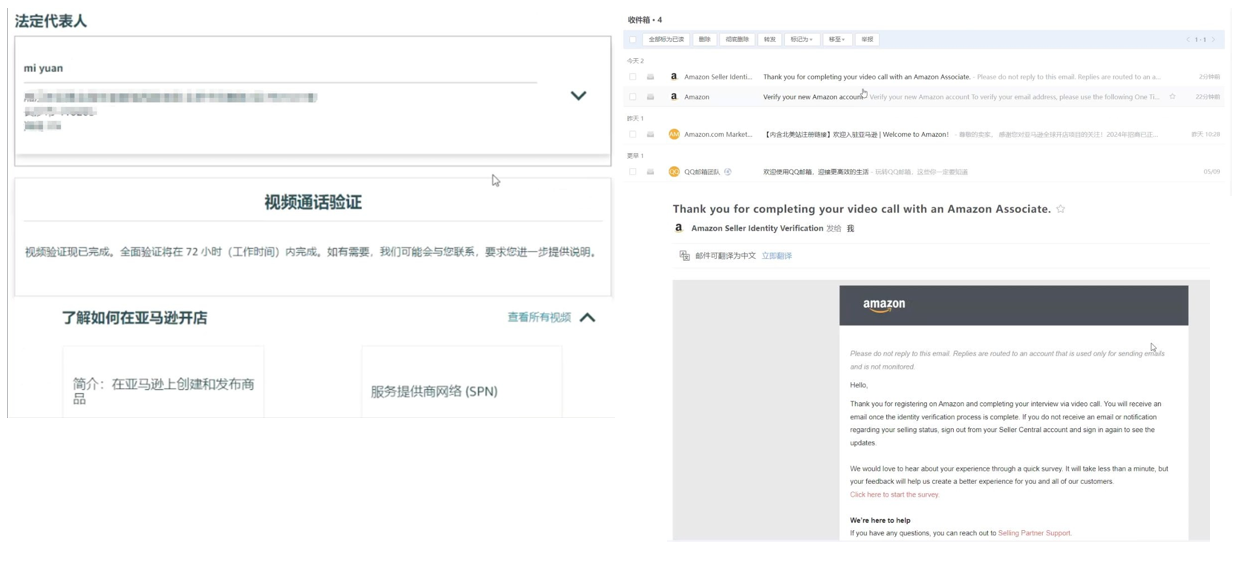1241x564 pixels.
Task: Click 立即翻译 link
Action: click(777, 256)
